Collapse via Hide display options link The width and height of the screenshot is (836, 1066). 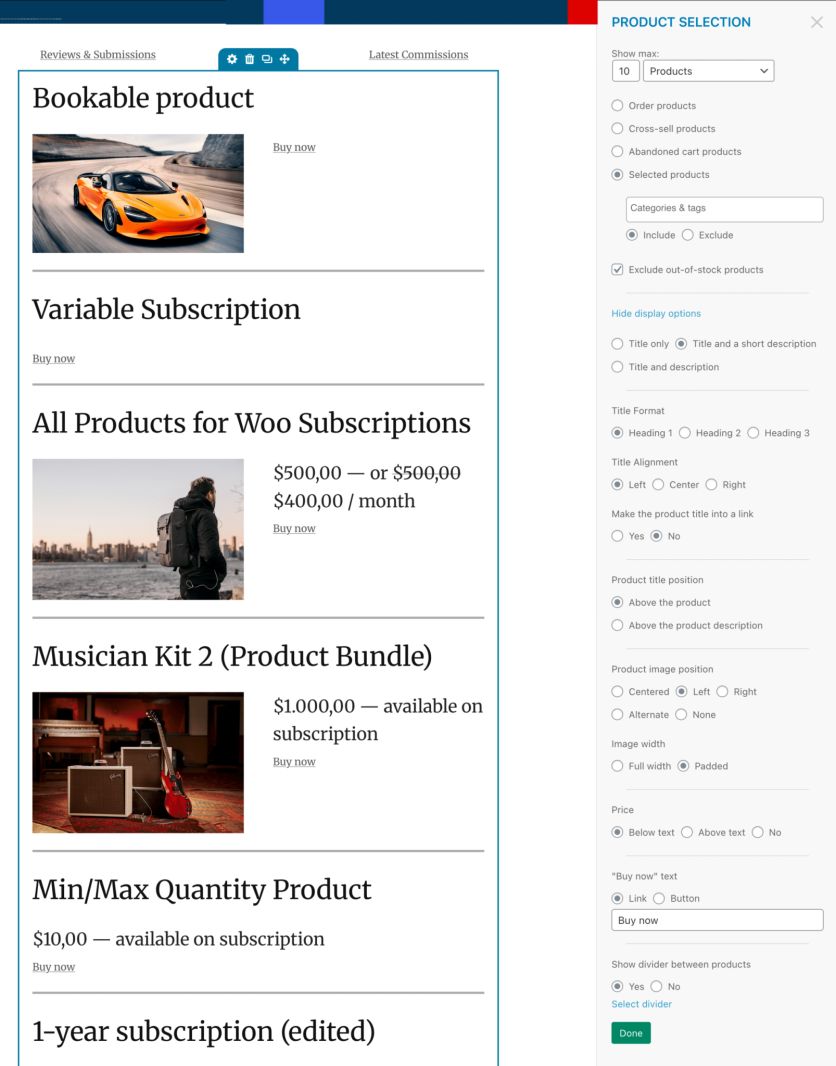pyautogui.click(x=656, y=313)
